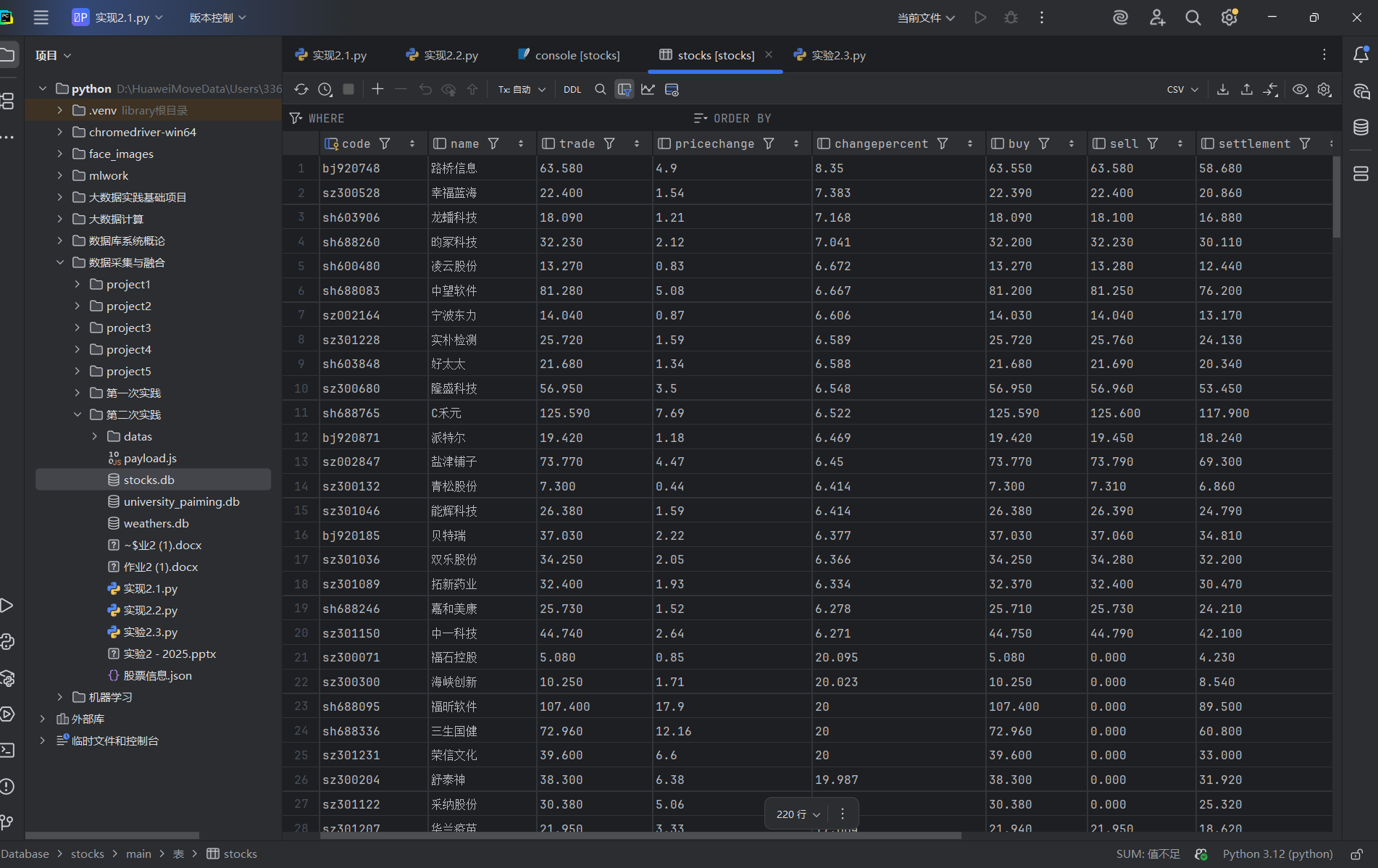The image size is (1378, 868).
Task: Switch to the 实现2.2.py tab
Action: pyautogui.click(x=443, y=55)
